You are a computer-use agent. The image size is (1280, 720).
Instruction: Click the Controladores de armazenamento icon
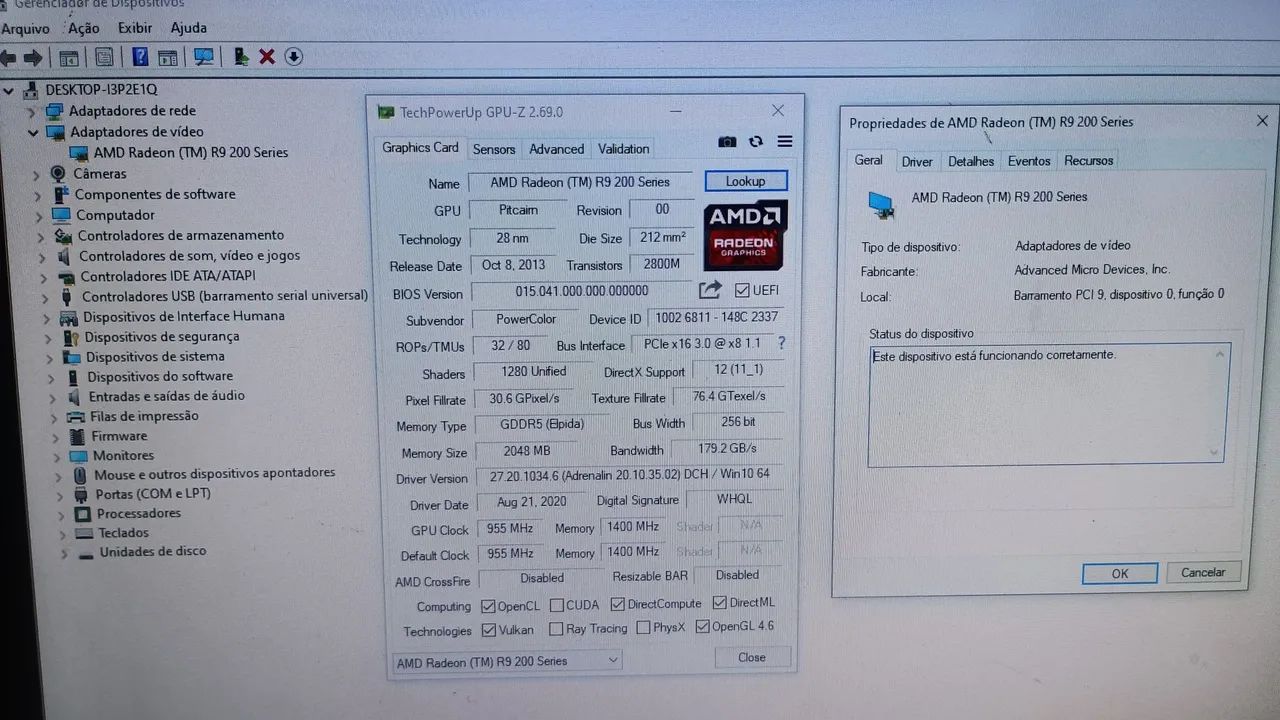(63, 236)
